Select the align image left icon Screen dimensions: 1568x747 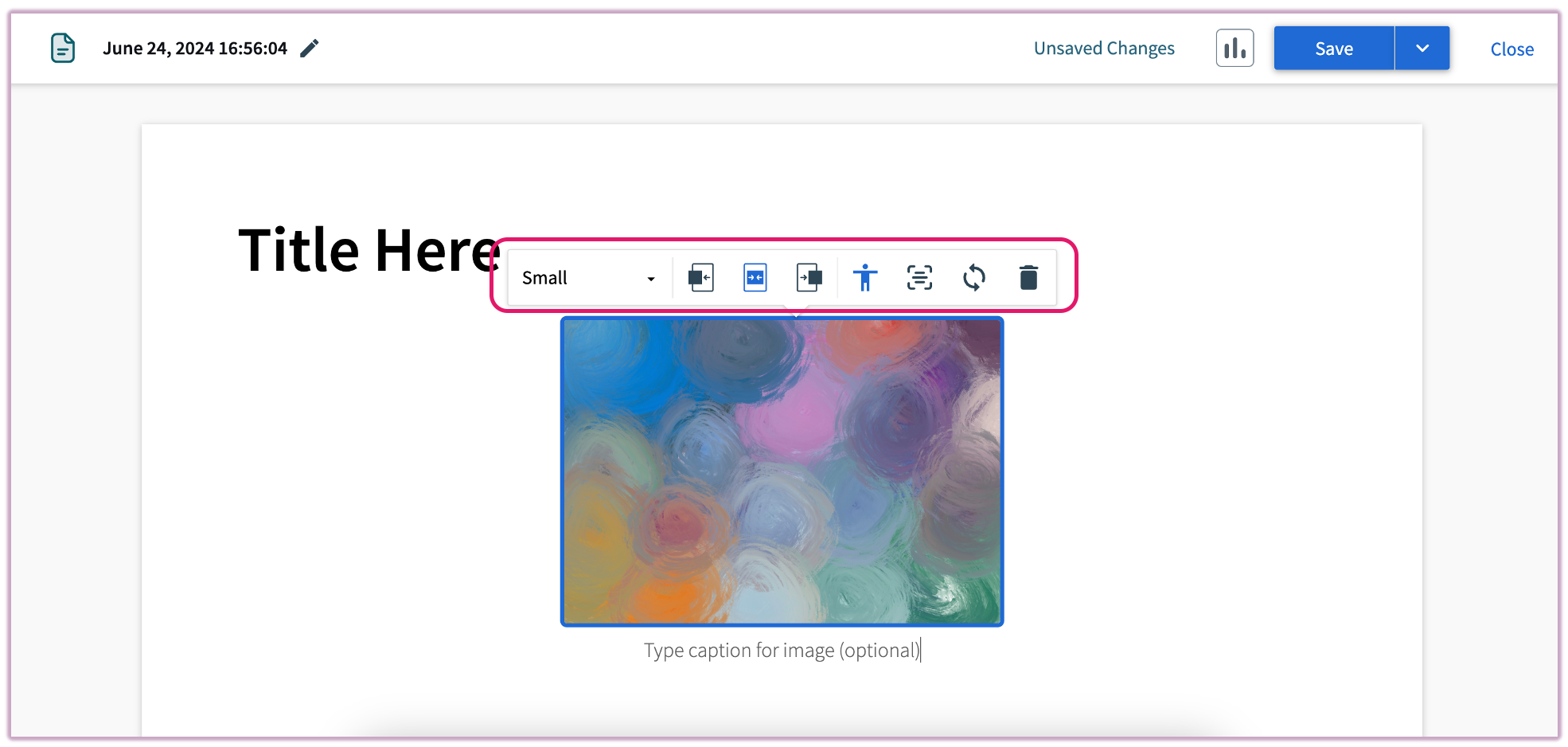pyautogui.click(x=700, y=277)
